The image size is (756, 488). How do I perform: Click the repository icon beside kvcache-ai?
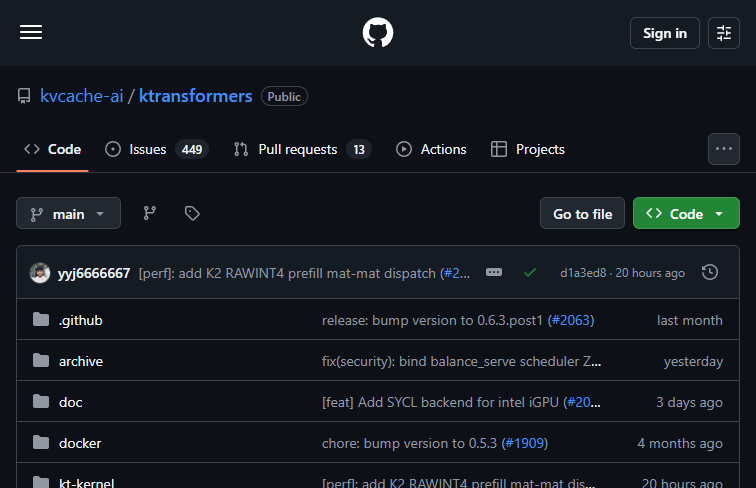24,96
